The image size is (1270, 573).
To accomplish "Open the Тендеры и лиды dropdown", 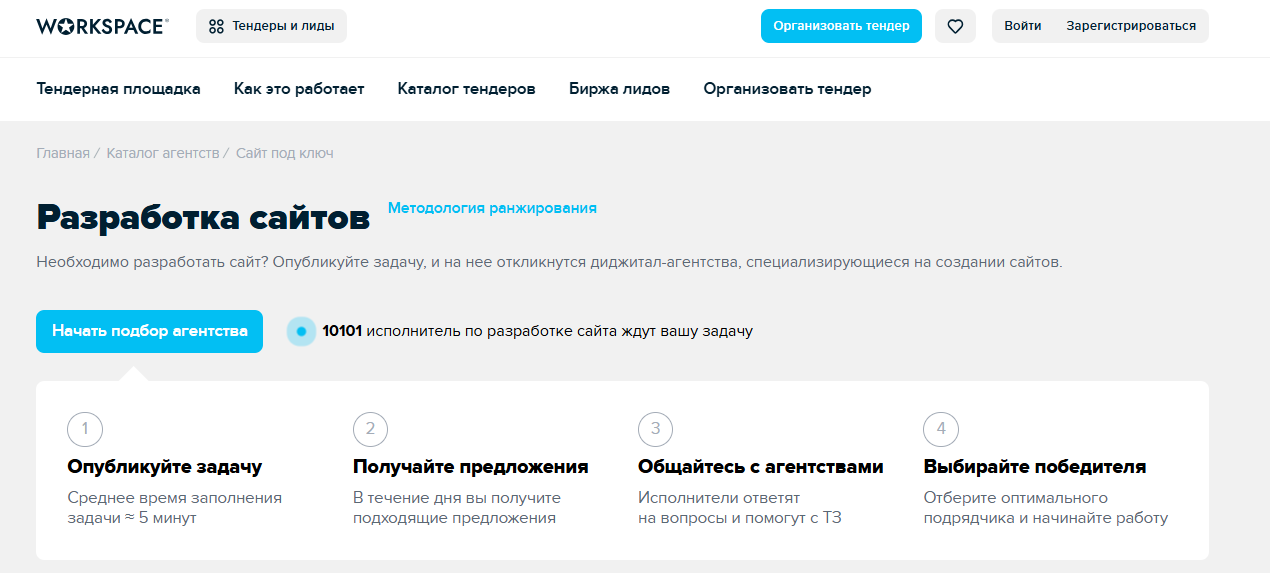I will click(272, 27).
